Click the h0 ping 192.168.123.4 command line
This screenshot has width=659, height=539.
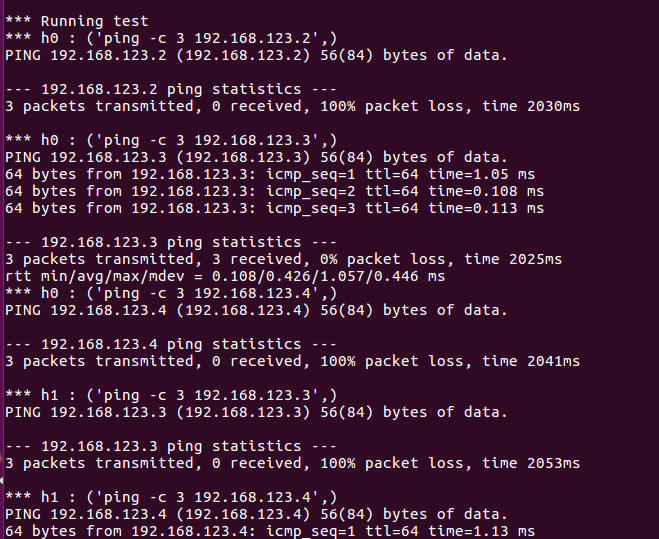coord(171,293)
